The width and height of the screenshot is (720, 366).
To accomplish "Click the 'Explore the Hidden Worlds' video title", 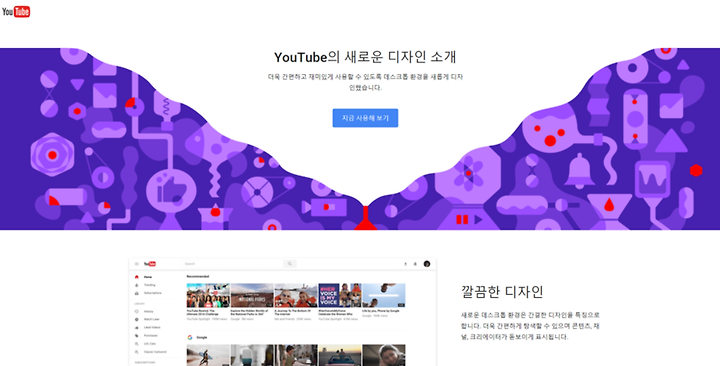I will (x=250, y=312).
